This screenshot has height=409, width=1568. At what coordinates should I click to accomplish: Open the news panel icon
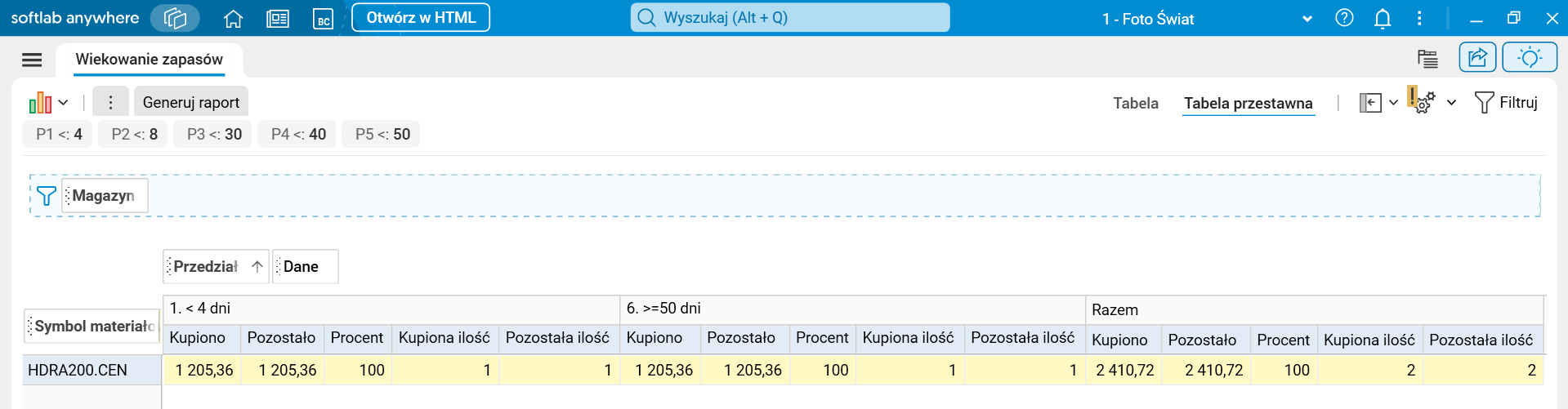pos(278,18)
